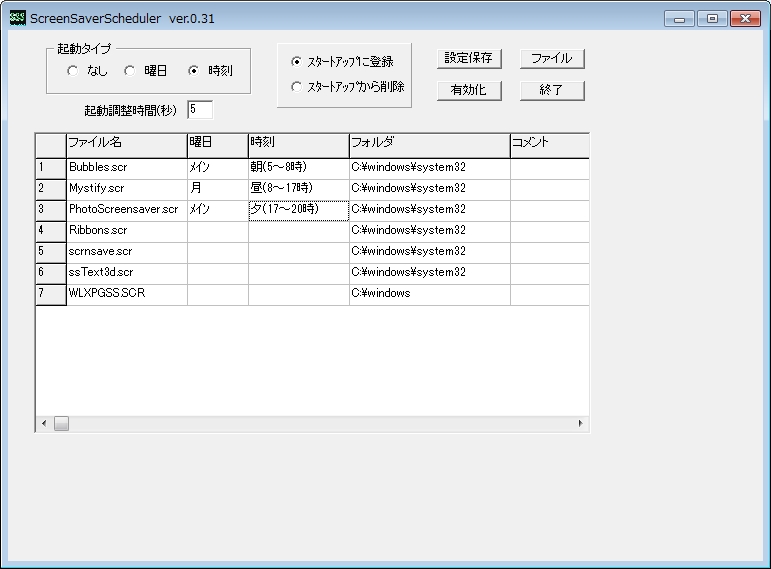Select the WLXPGSS.SCR file name cell

coord(127,295)
